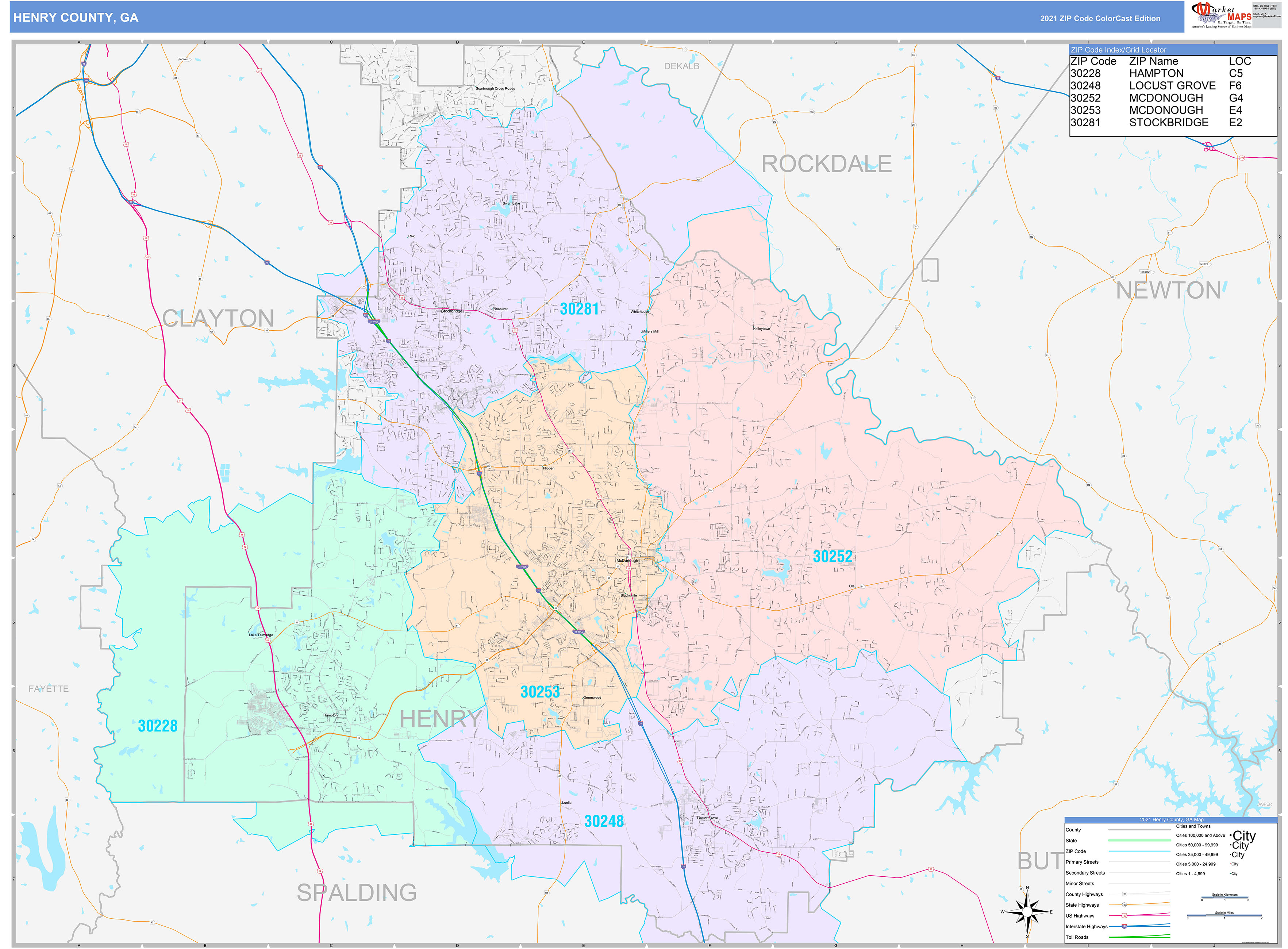This screenshot has width=1288, height=949.
Task: Click the McDonough city label on map
Action: tap(627, 561)
